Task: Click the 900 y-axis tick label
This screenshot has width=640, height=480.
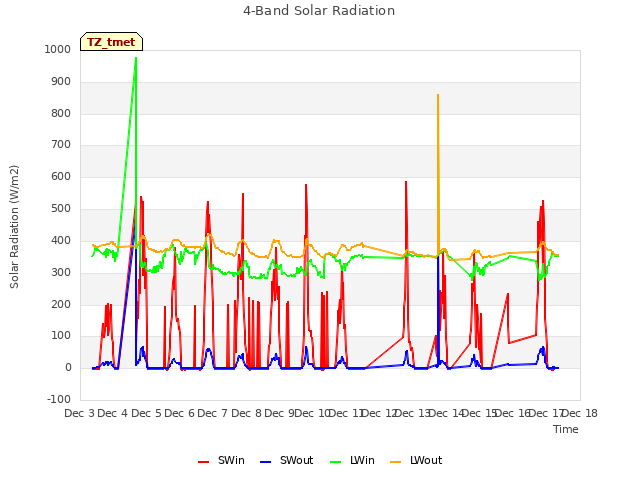Action: click(x=61, y=82)
